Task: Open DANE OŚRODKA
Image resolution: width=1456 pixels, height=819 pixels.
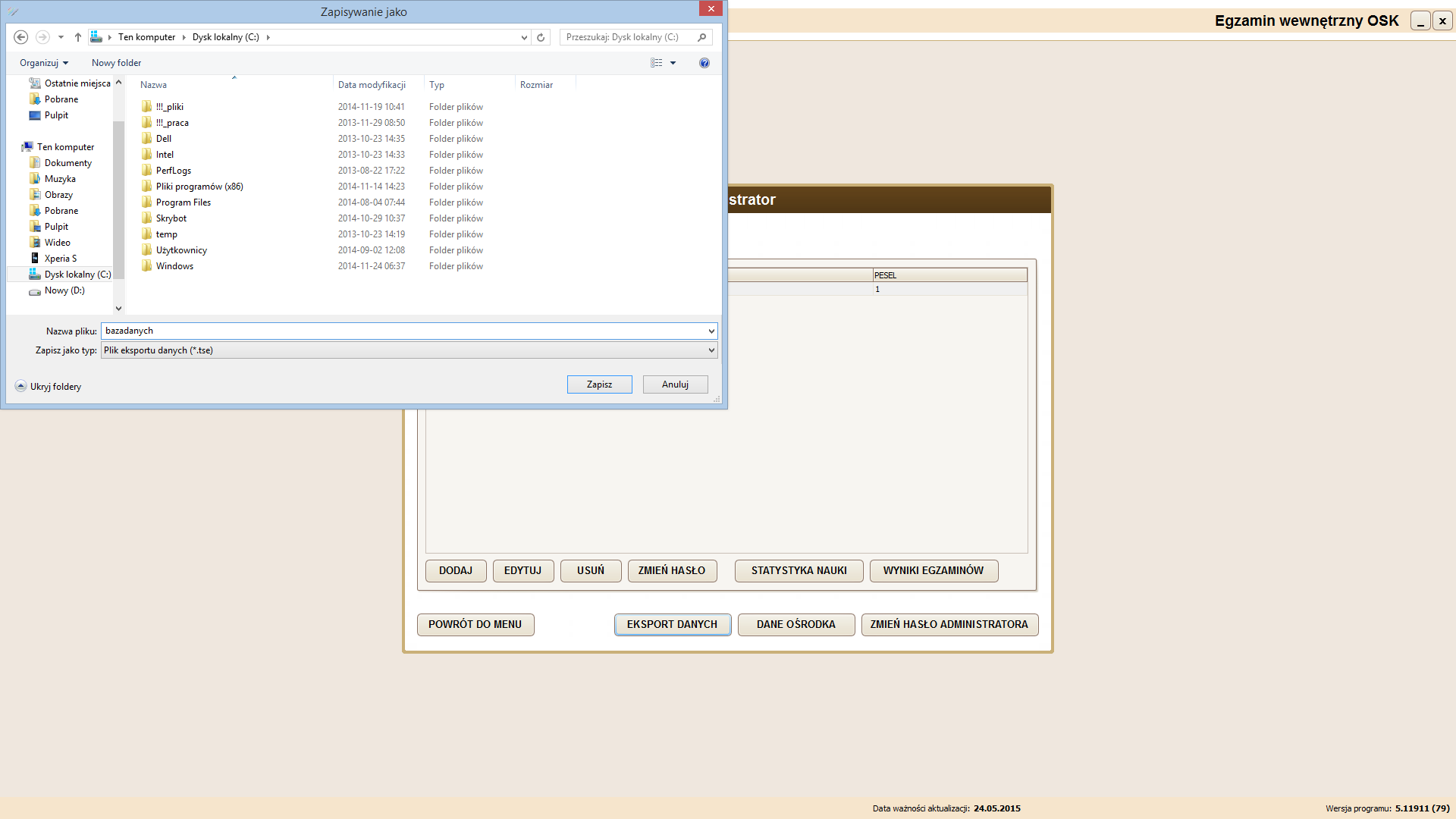Action: [796, 624]
